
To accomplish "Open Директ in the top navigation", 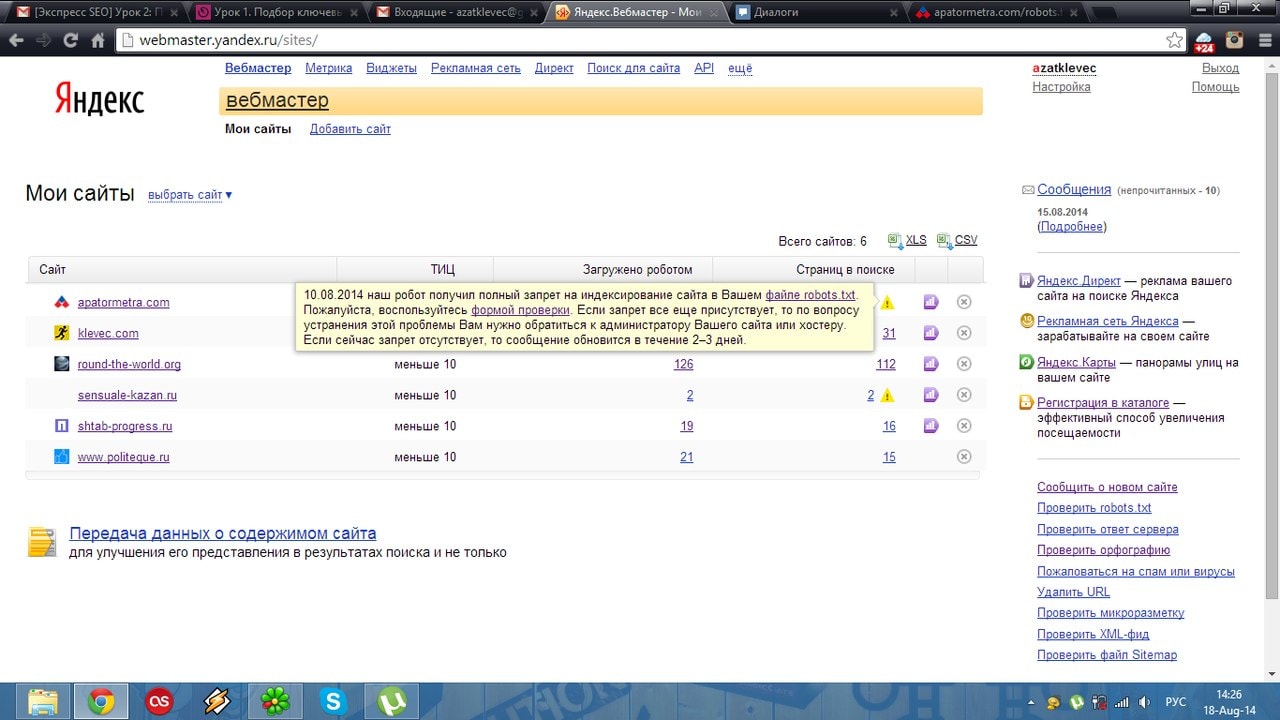I will [554, 68].
